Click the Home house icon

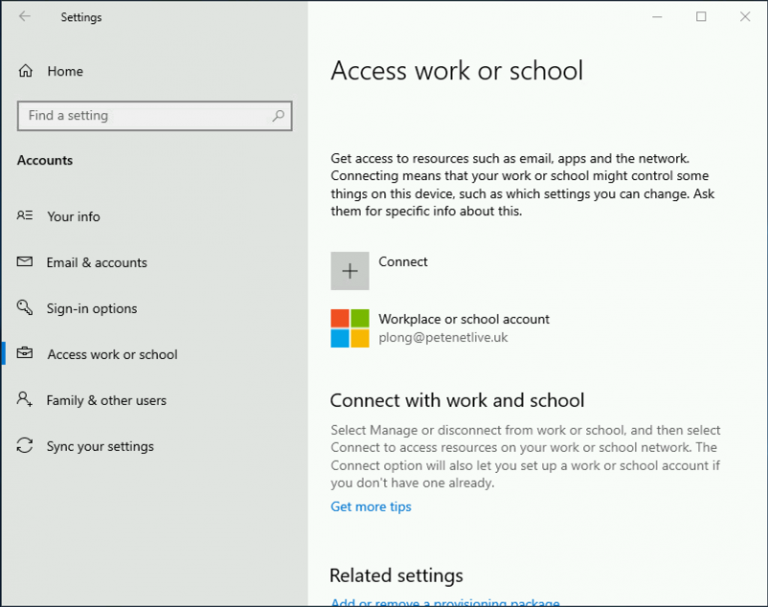coord(26,71)
